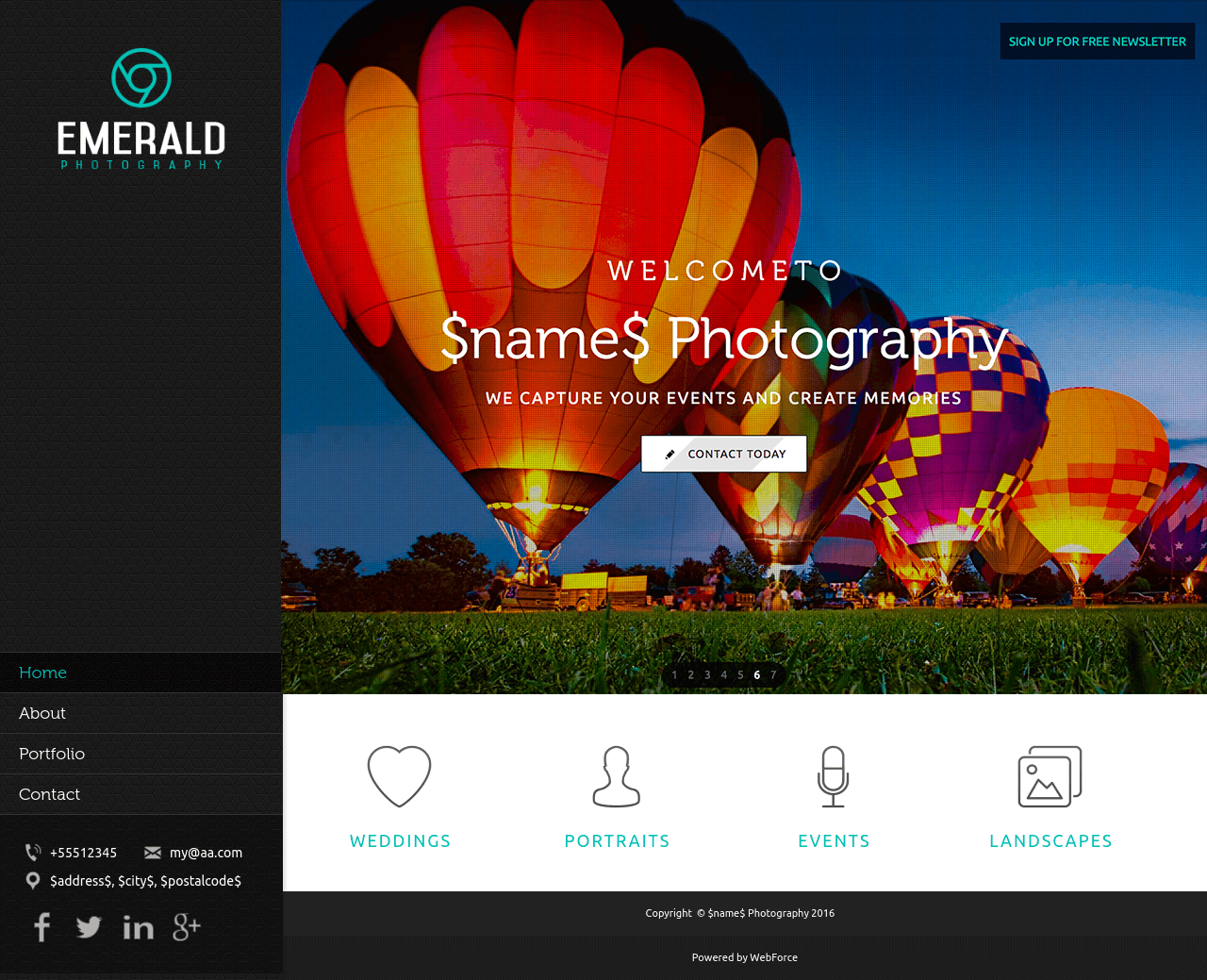Open the Twitter social icon
Screen dimensions: 1207x980
point(89,927)
